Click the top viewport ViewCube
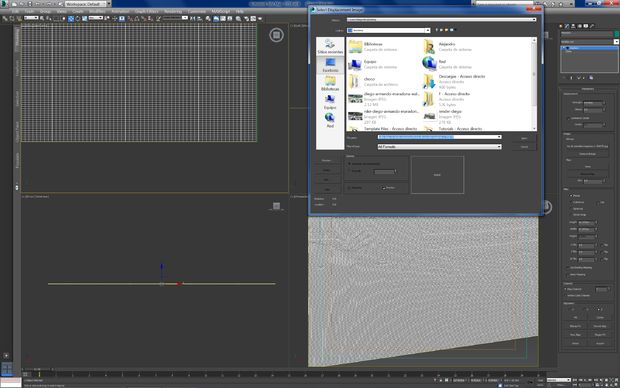 tap(276, 35)
